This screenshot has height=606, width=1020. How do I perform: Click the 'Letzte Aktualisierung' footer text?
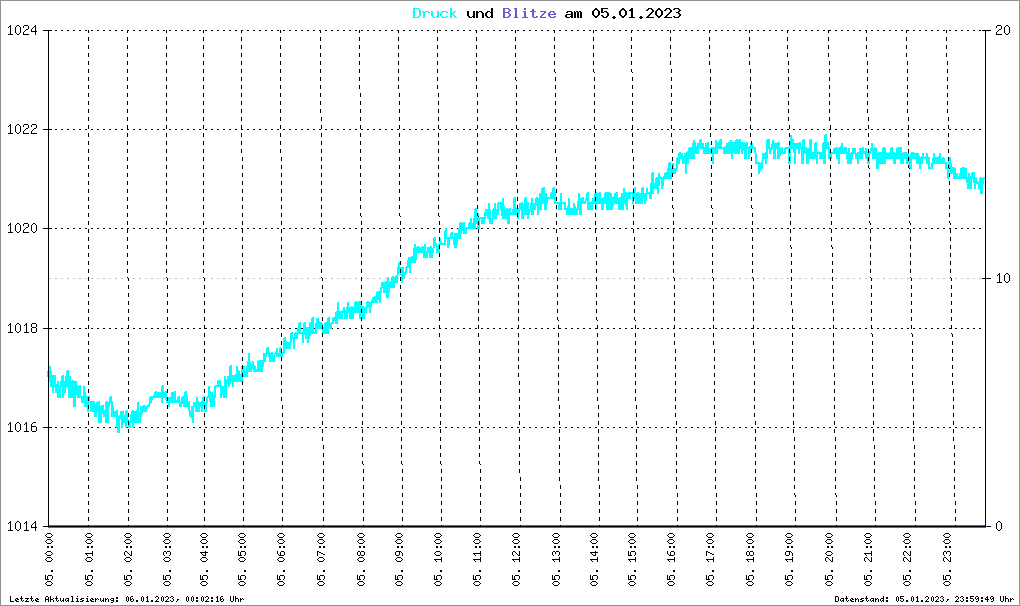pyautogui.click(x=126, y=599)
